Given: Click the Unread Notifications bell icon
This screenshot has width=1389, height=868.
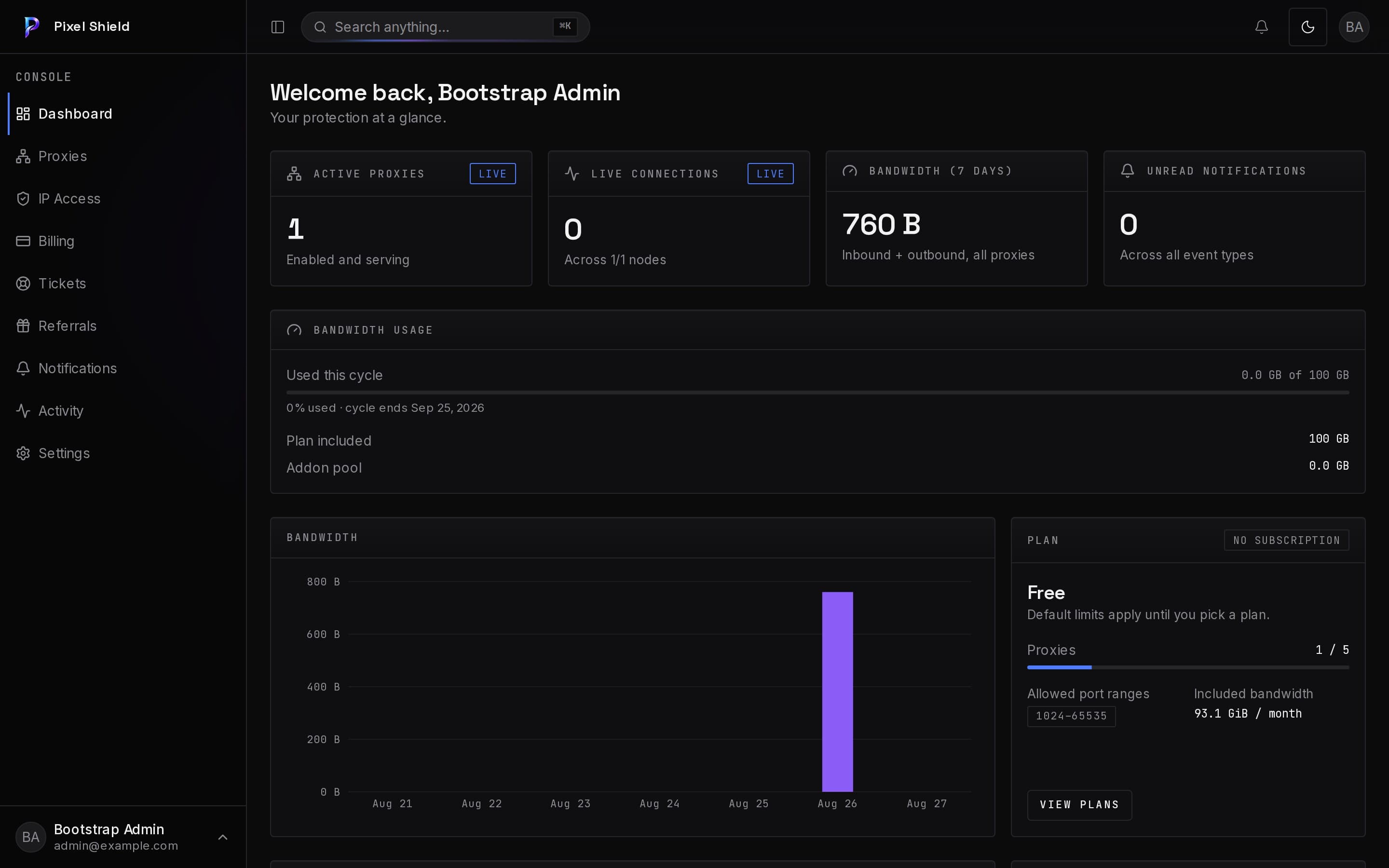Looking at the screenshot, I should coord(1127,171).
